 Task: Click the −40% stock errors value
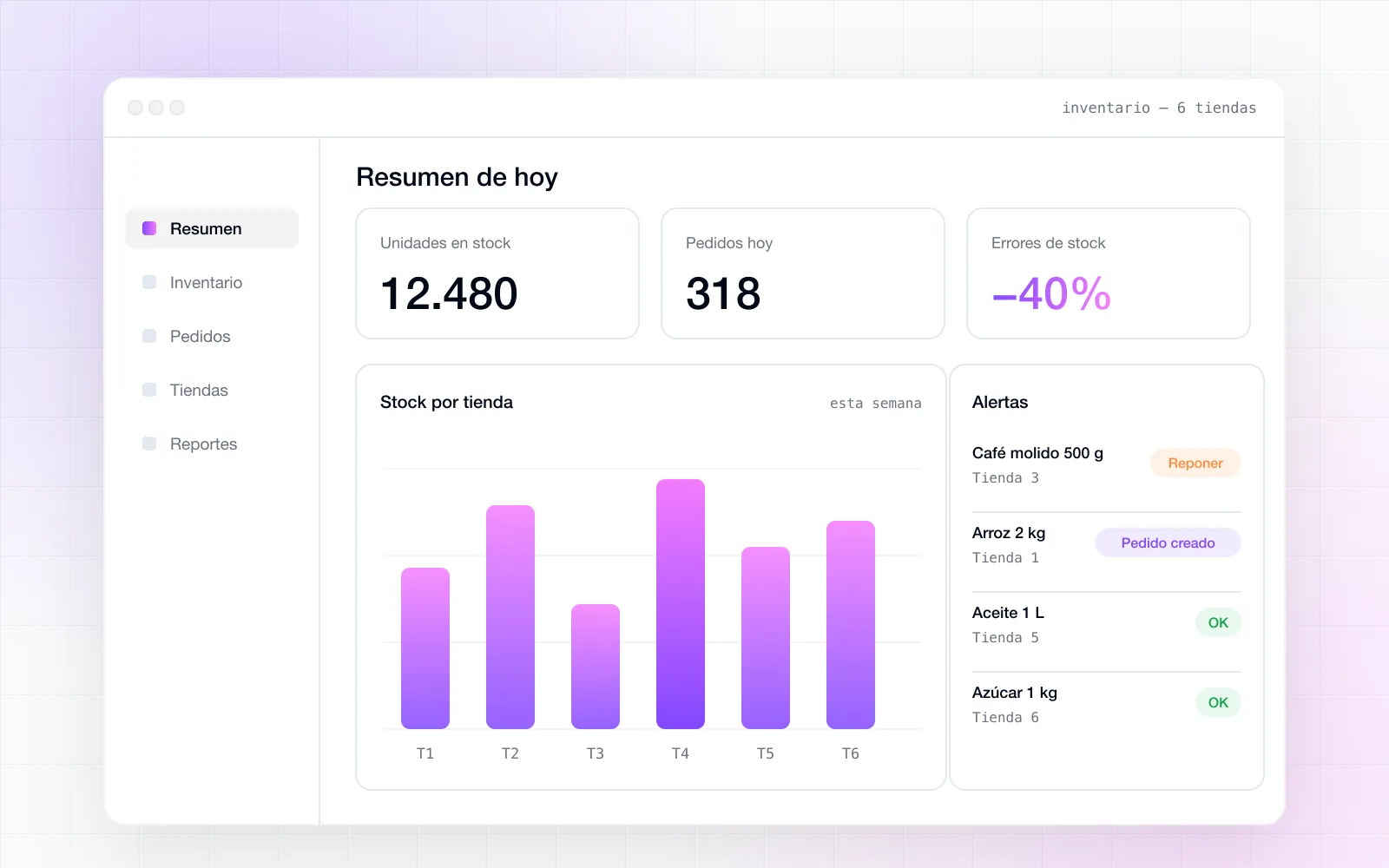click(x=1051, y=293)
